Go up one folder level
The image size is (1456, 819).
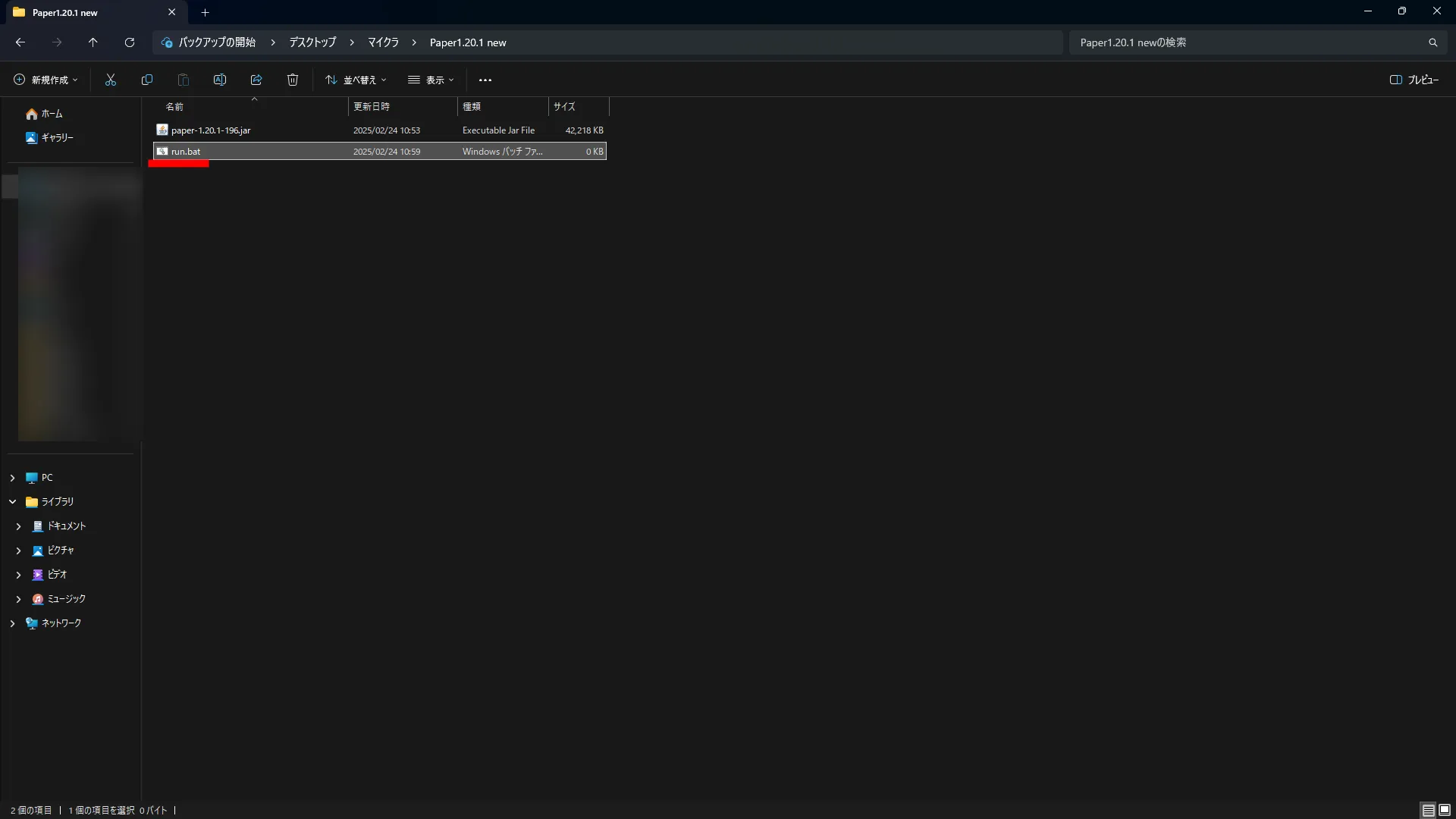tap(93, 42)
